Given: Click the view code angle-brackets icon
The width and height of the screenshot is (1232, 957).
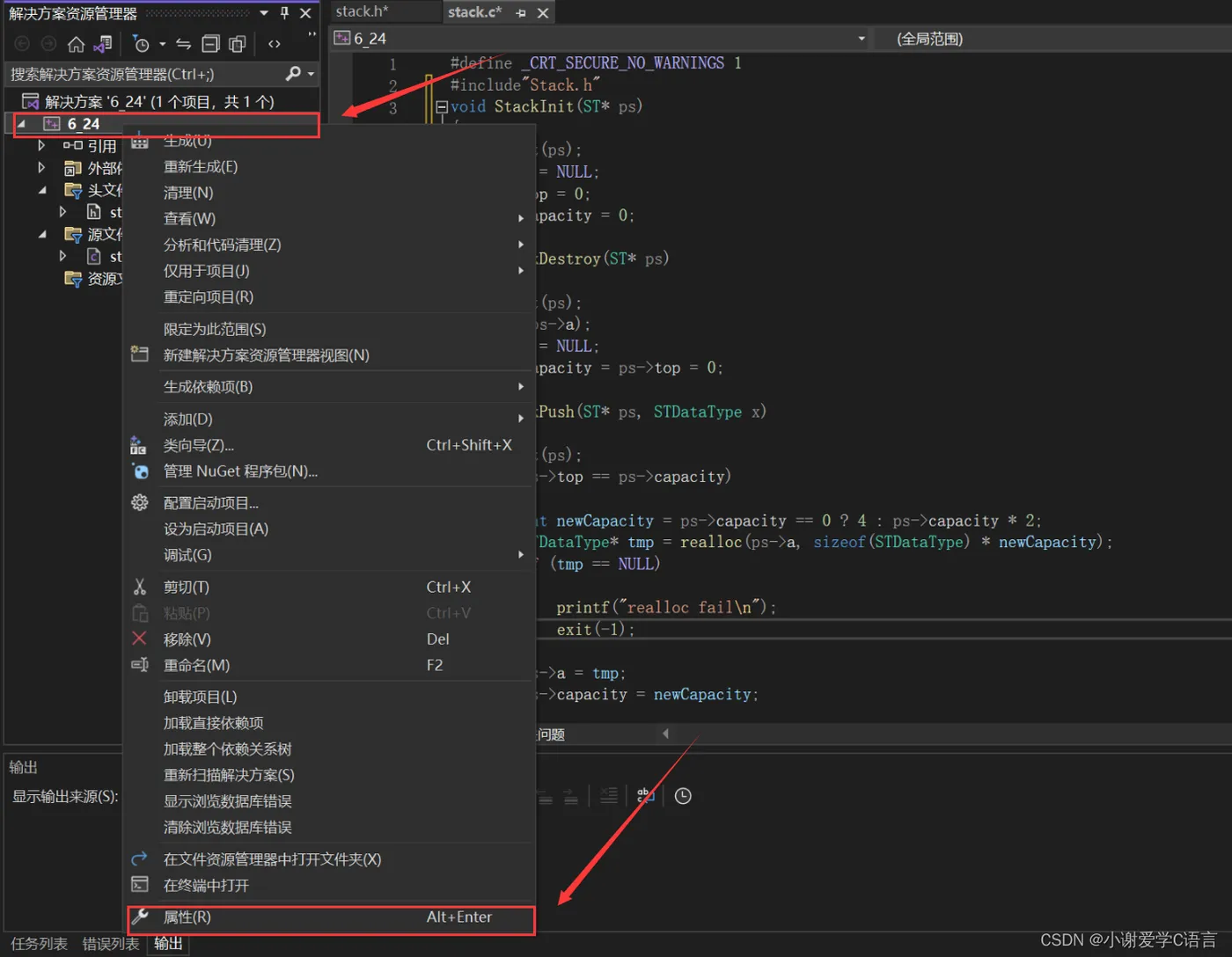Looking at the screenshot, I should 275,44.
